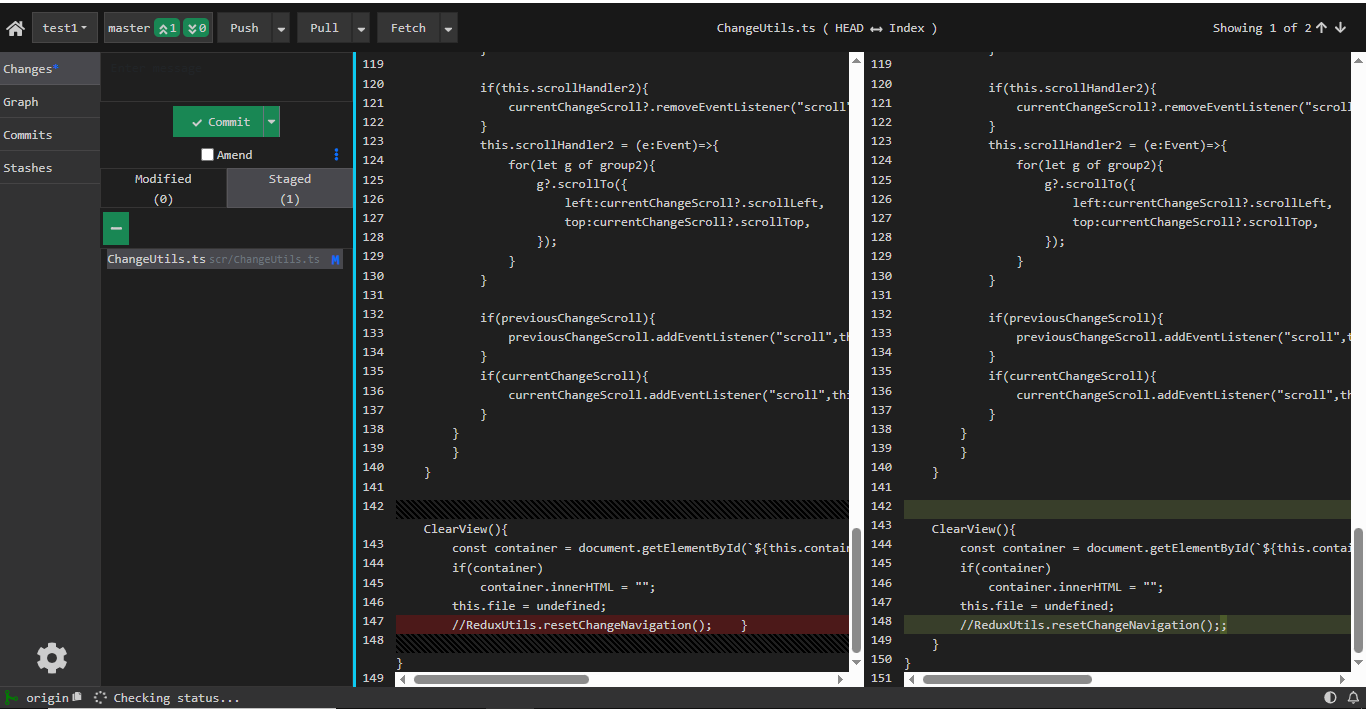
Task: Click the Showing 1 of 2 counter
Action: 1262,28
